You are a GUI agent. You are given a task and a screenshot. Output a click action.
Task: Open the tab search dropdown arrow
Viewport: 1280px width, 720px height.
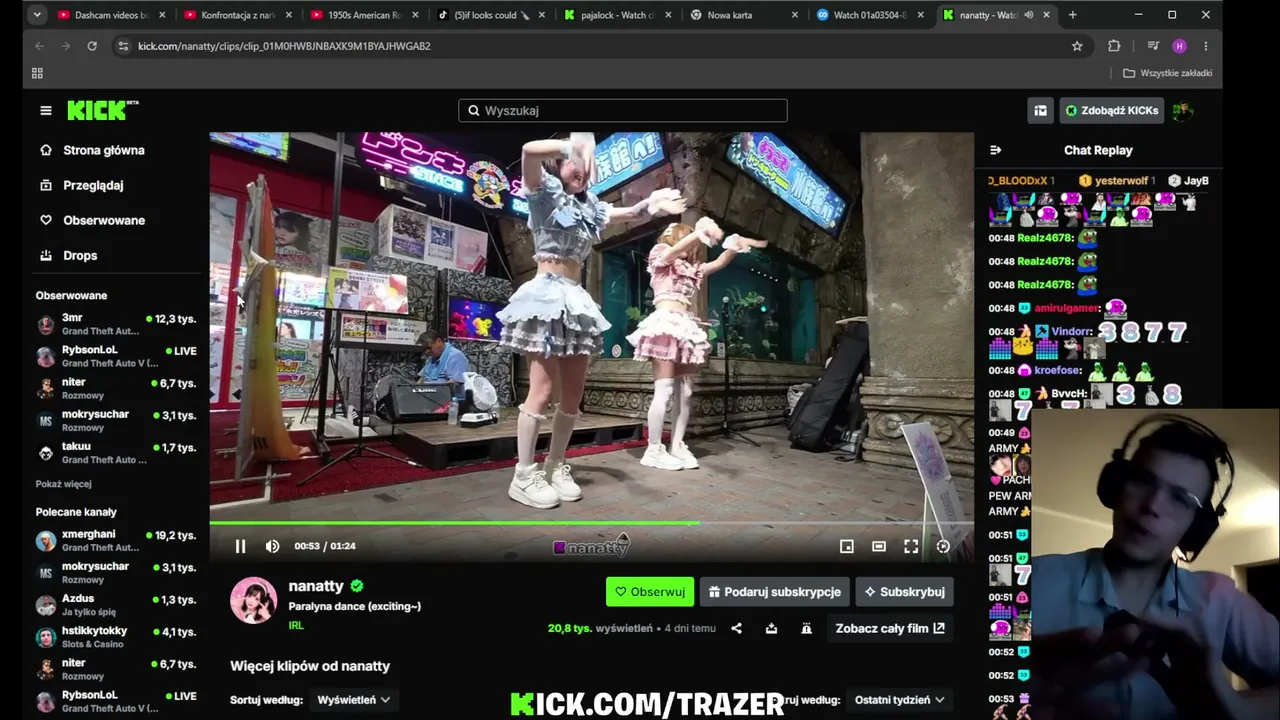coord(37,15)
